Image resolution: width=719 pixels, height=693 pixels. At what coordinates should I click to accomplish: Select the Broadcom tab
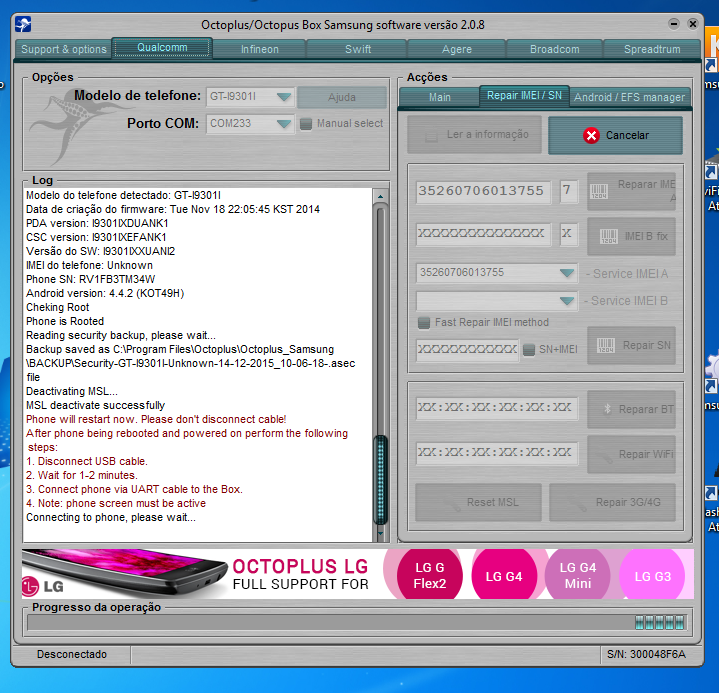click(x=554, y=49)
